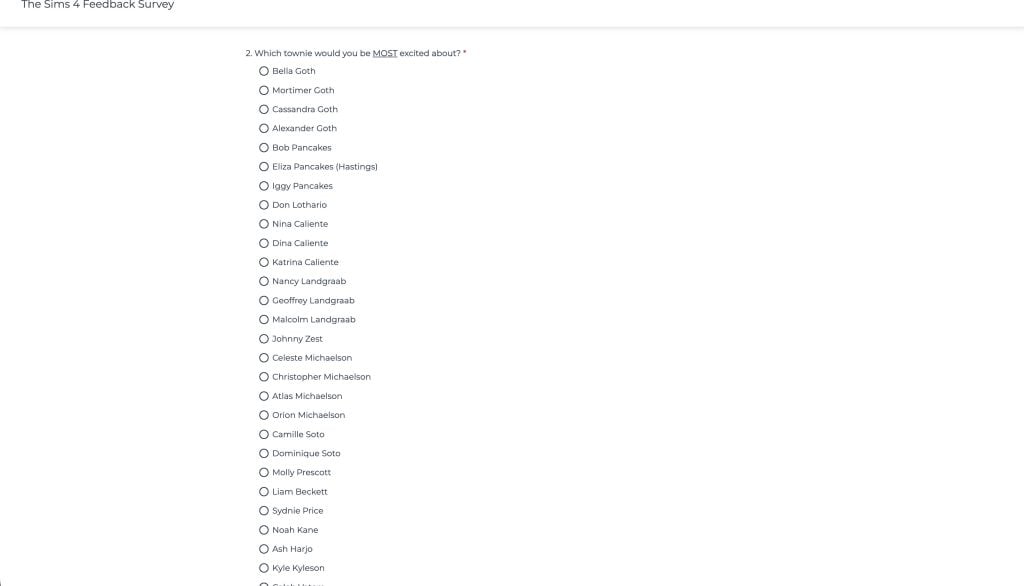The image size is (1024, 586).
Task: Choose Mortimer Goth as most exciting townie
Action: click(x=264, y=90)
